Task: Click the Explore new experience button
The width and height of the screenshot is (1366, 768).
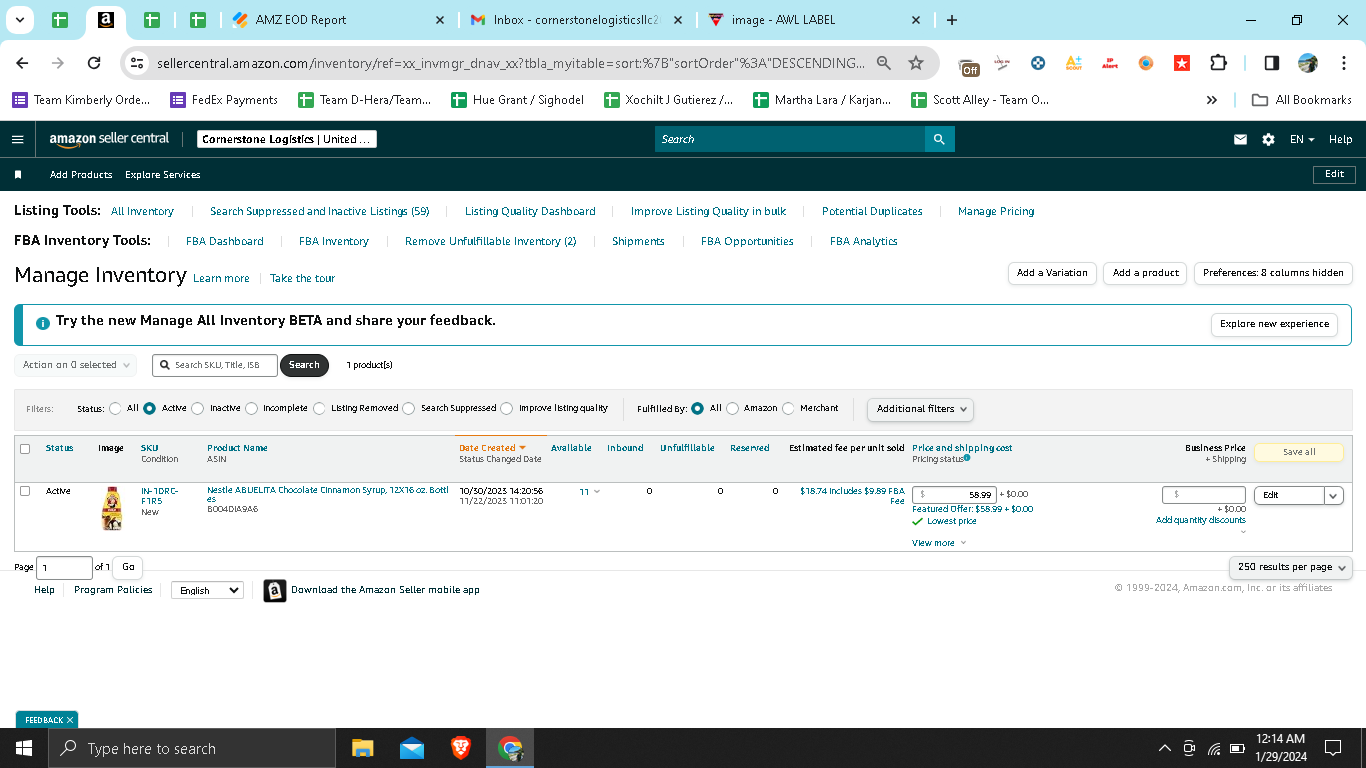Action: [x=1274, y=324]
